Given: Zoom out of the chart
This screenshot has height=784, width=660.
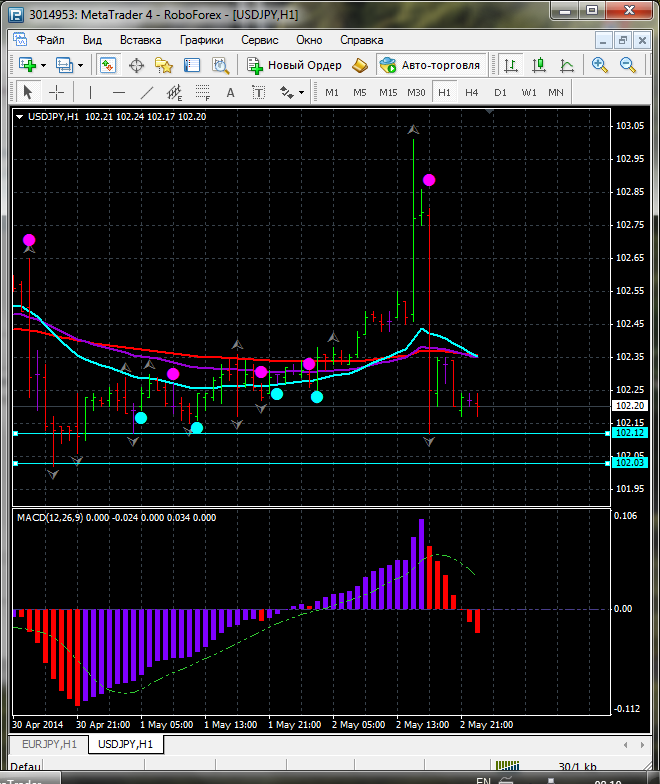Looking at the screenshot, I should (629, 65).
